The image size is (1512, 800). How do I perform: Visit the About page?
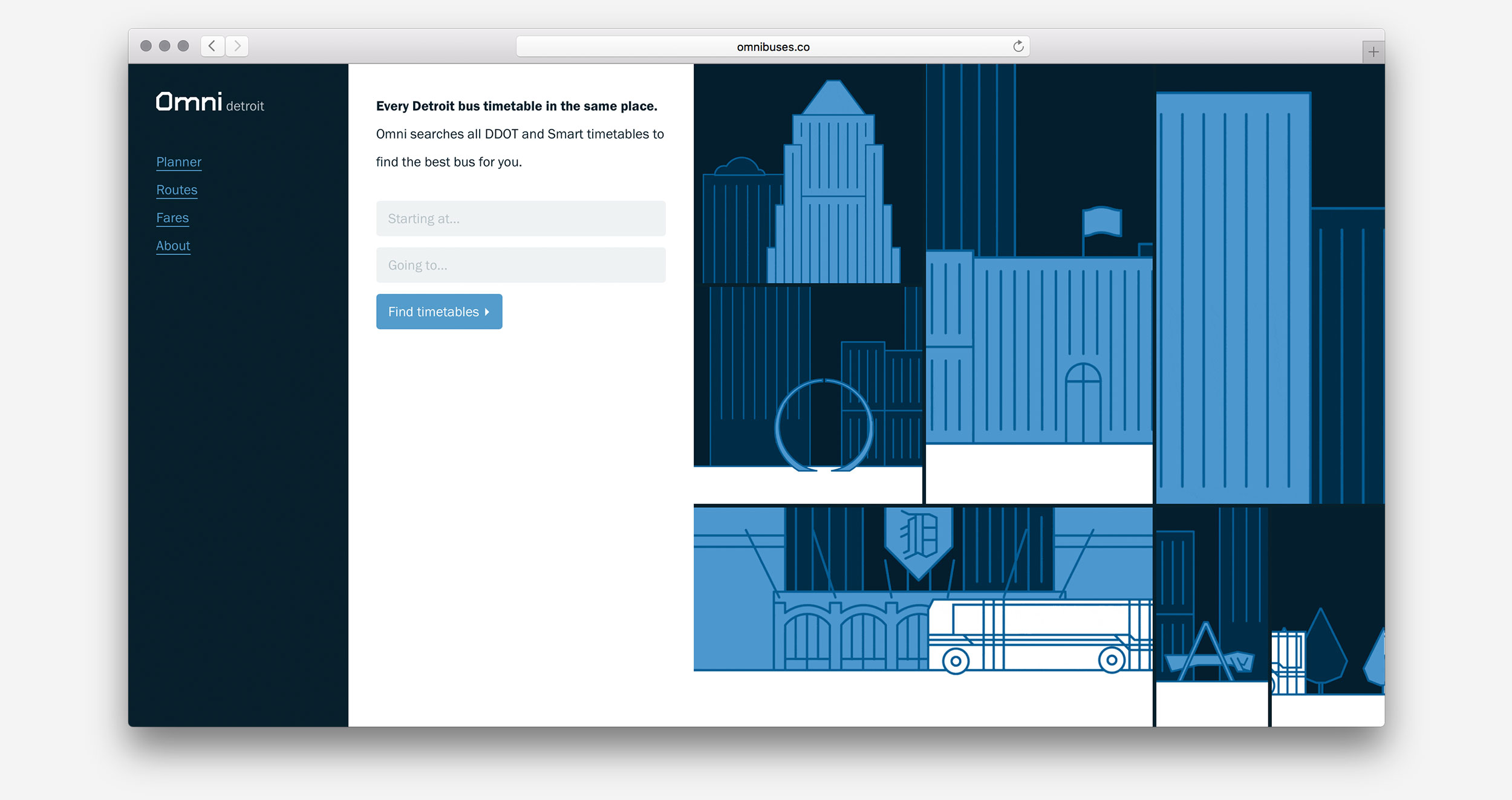(173, 245)
